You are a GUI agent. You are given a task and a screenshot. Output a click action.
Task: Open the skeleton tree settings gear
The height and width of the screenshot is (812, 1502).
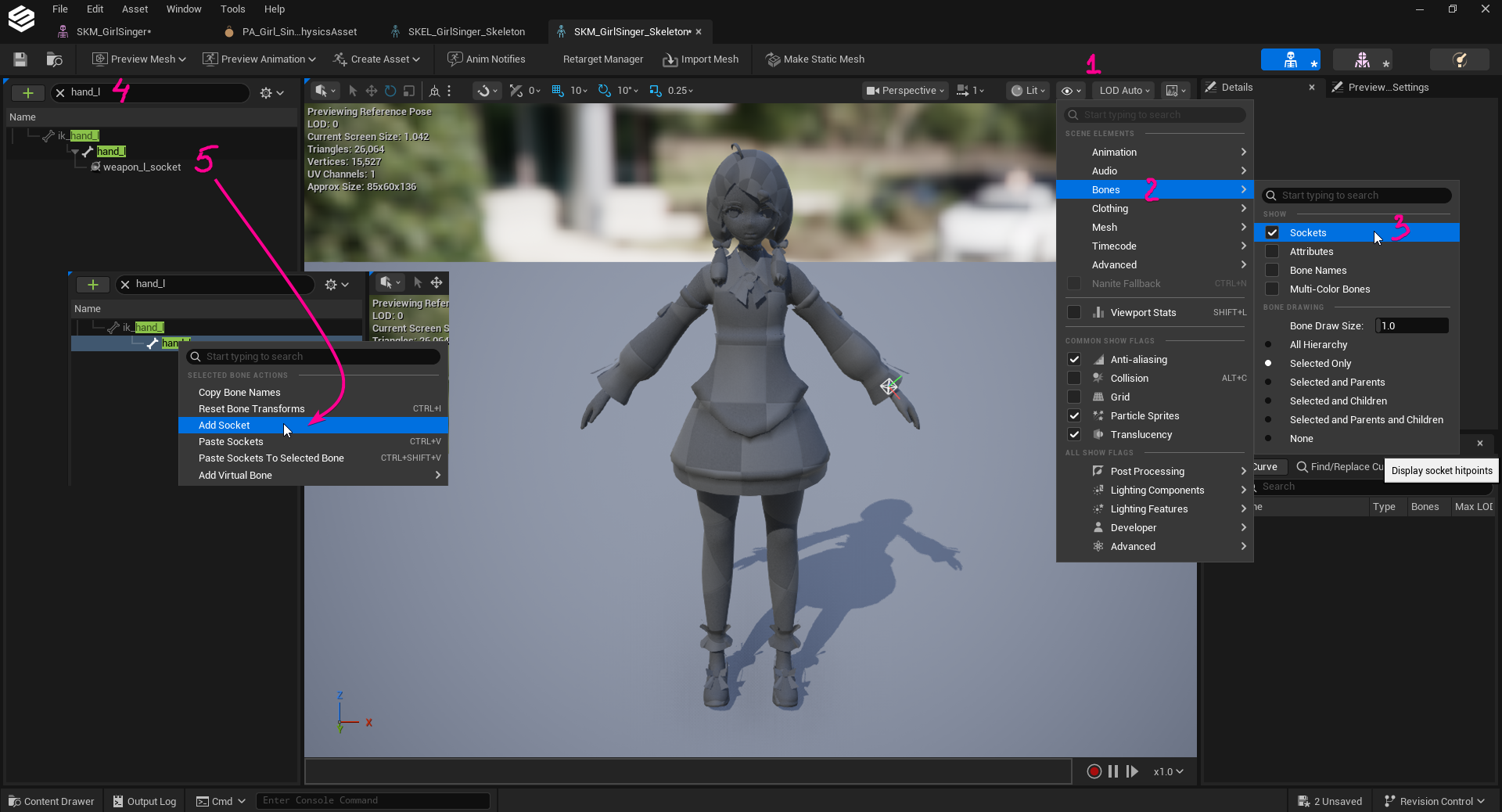coord(271,92)
